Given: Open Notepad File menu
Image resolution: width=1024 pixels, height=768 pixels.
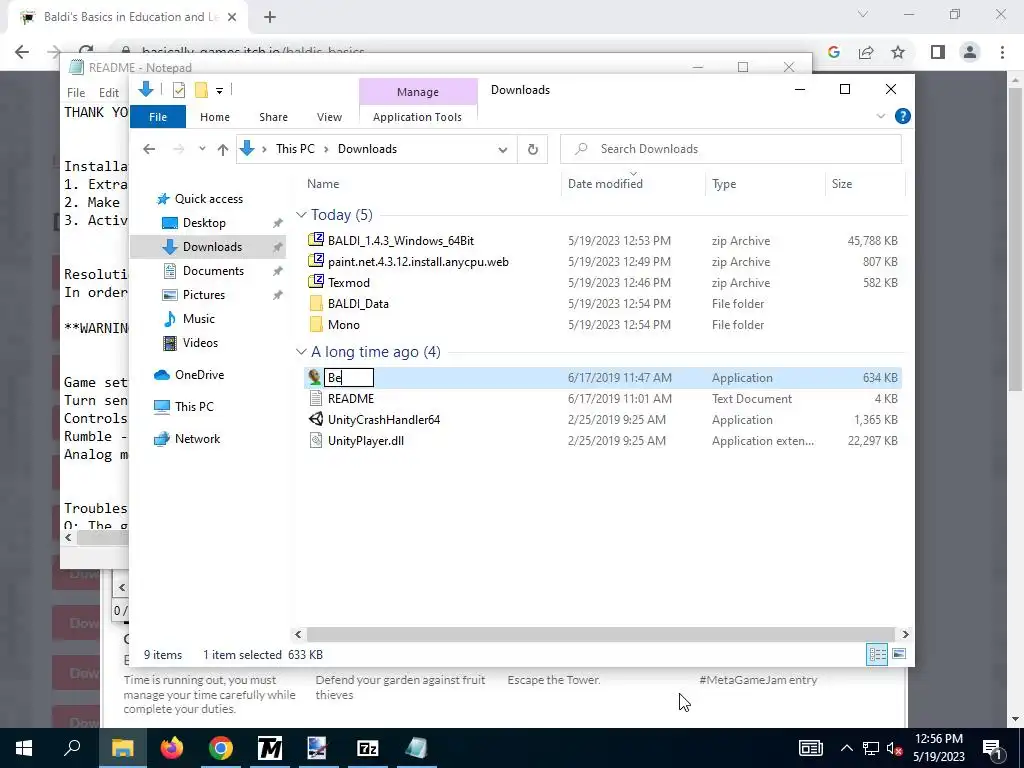Looking at the screenshot, I should click(x=76, y=93).
